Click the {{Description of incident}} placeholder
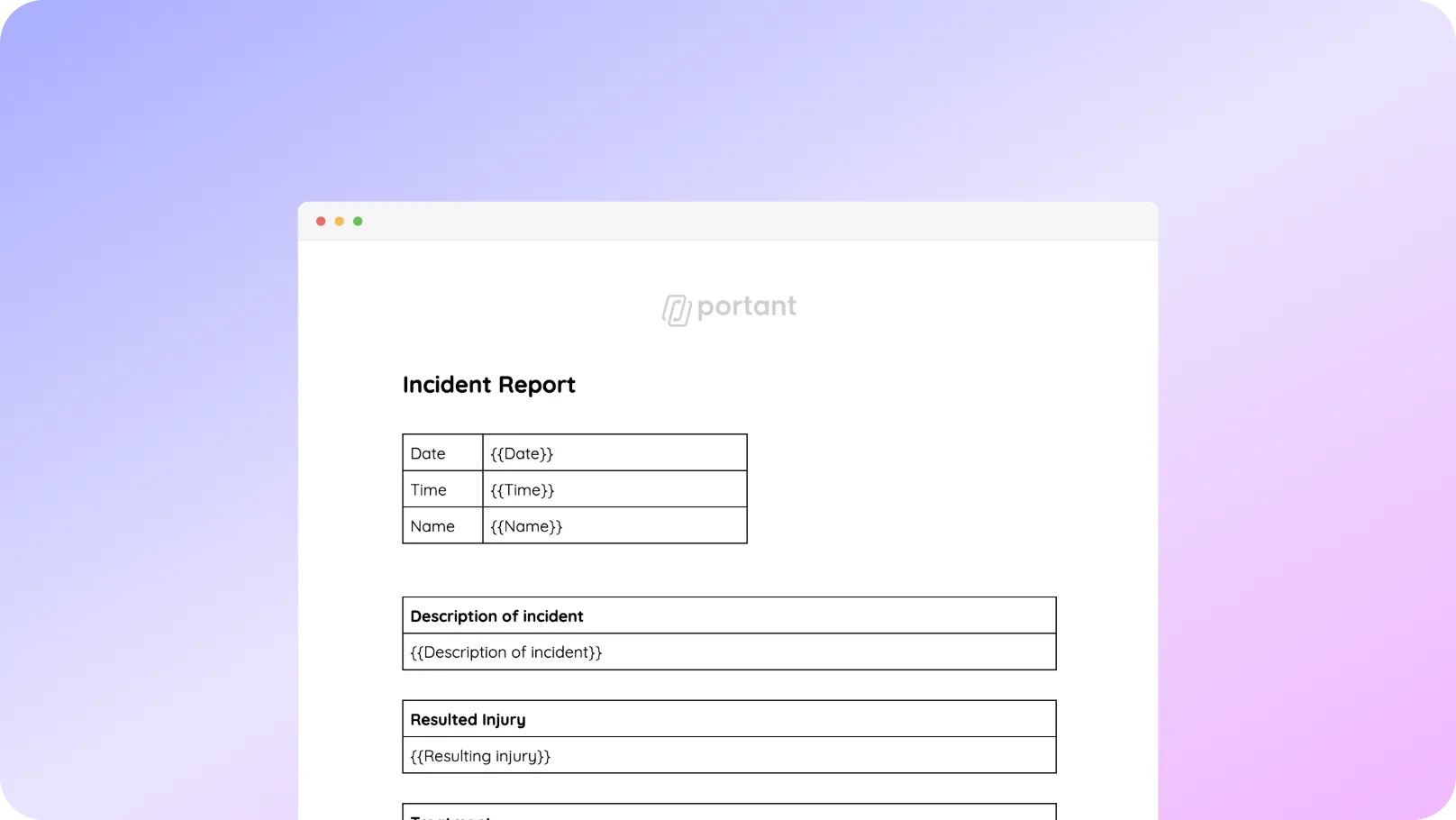The image size is (1456, 820). tap(729, 651)
